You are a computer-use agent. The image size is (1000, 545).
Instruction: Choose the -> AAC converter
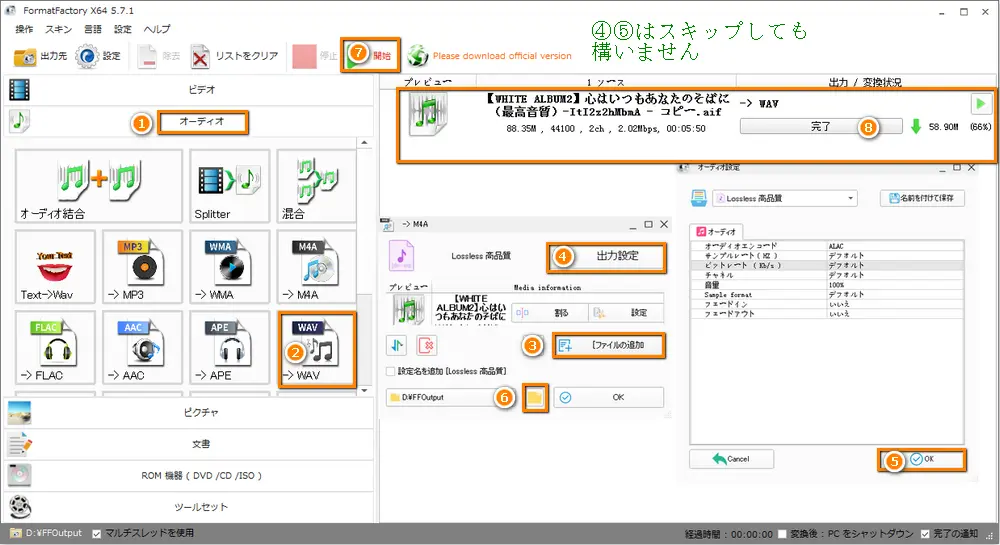tap(142, 347)
